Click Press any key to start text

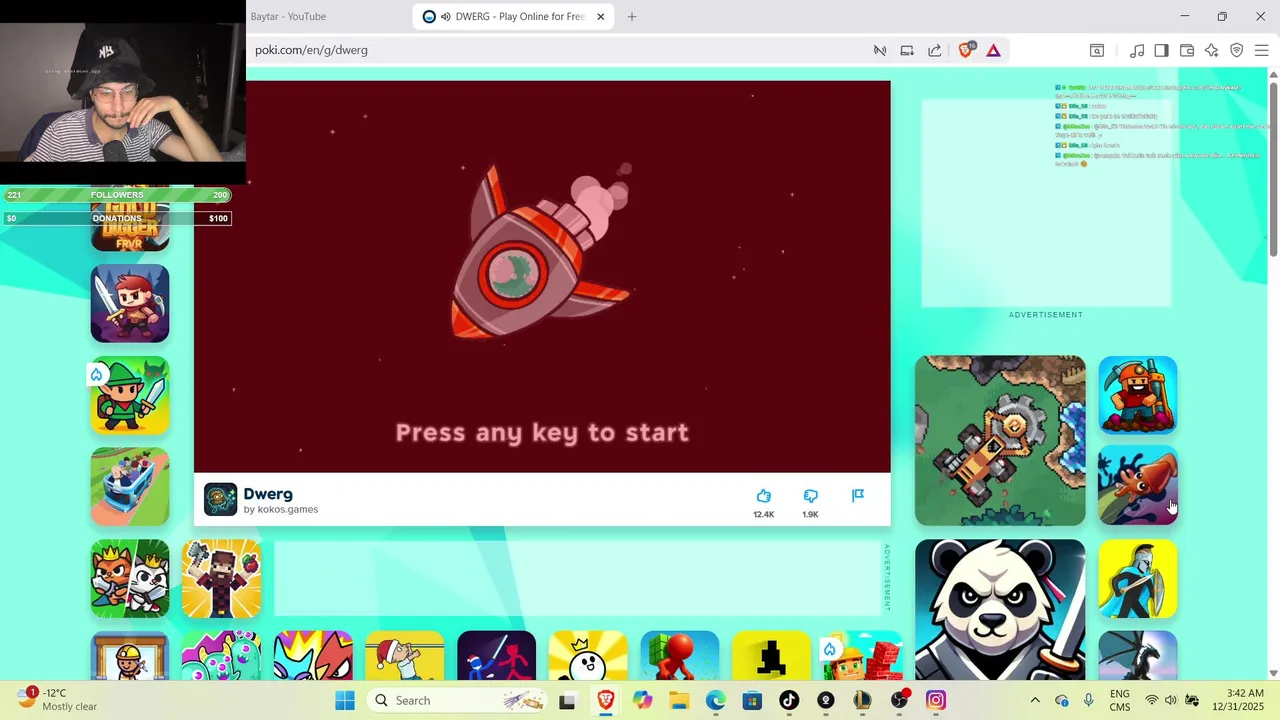(542, 432)
